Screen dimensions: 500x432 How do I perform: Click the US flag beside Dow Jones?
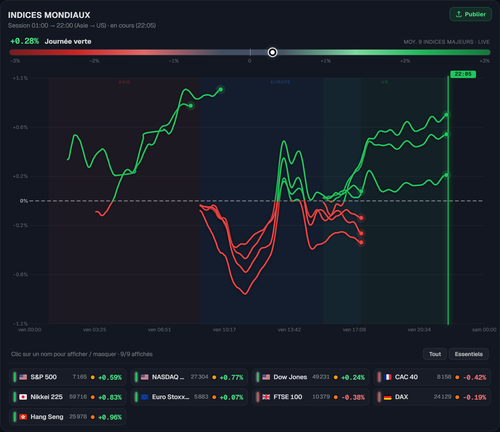point(266,377)
